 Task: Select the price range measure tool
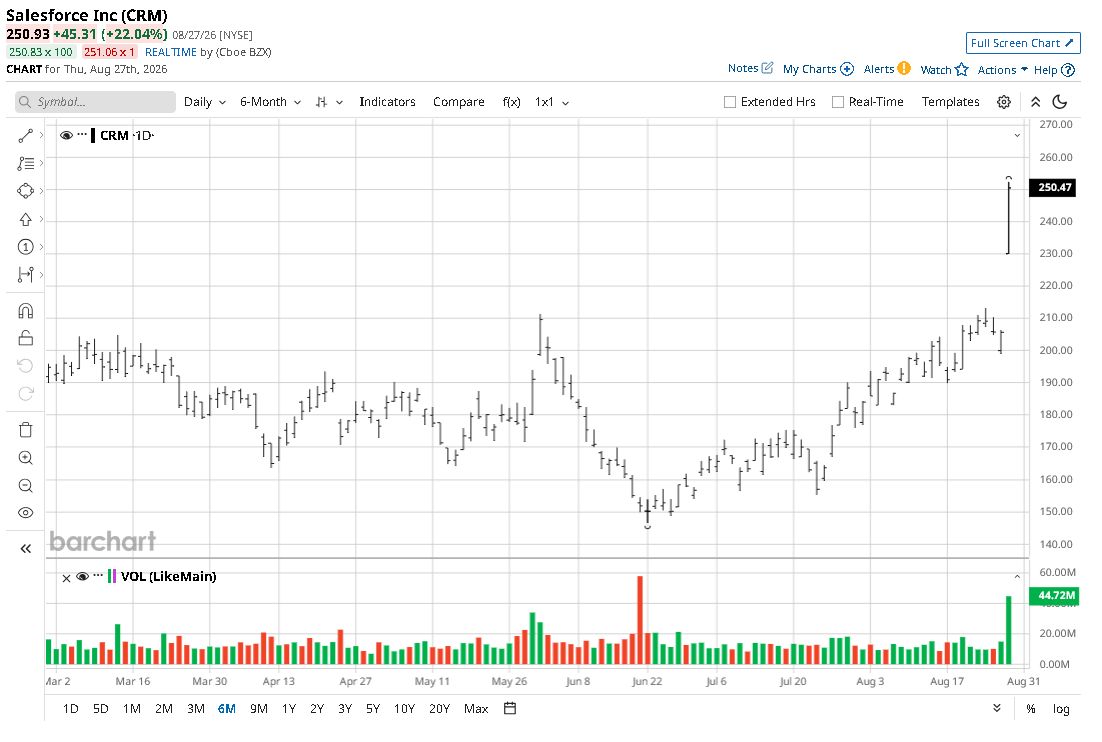[x=25, y=275]
